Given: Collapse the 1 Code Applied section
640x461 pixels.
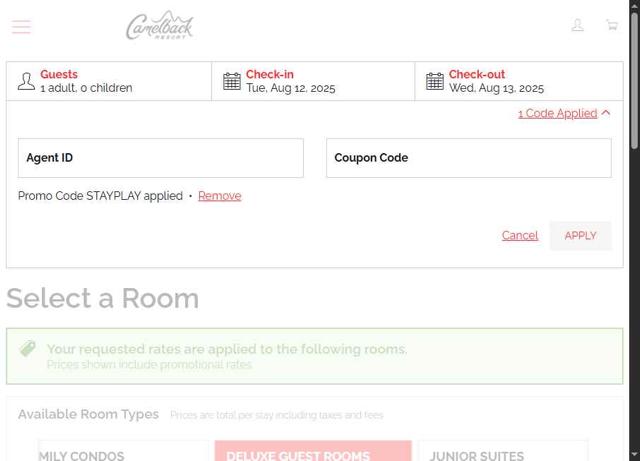Looking at the screenshot, I should click(x=564, y=113).
